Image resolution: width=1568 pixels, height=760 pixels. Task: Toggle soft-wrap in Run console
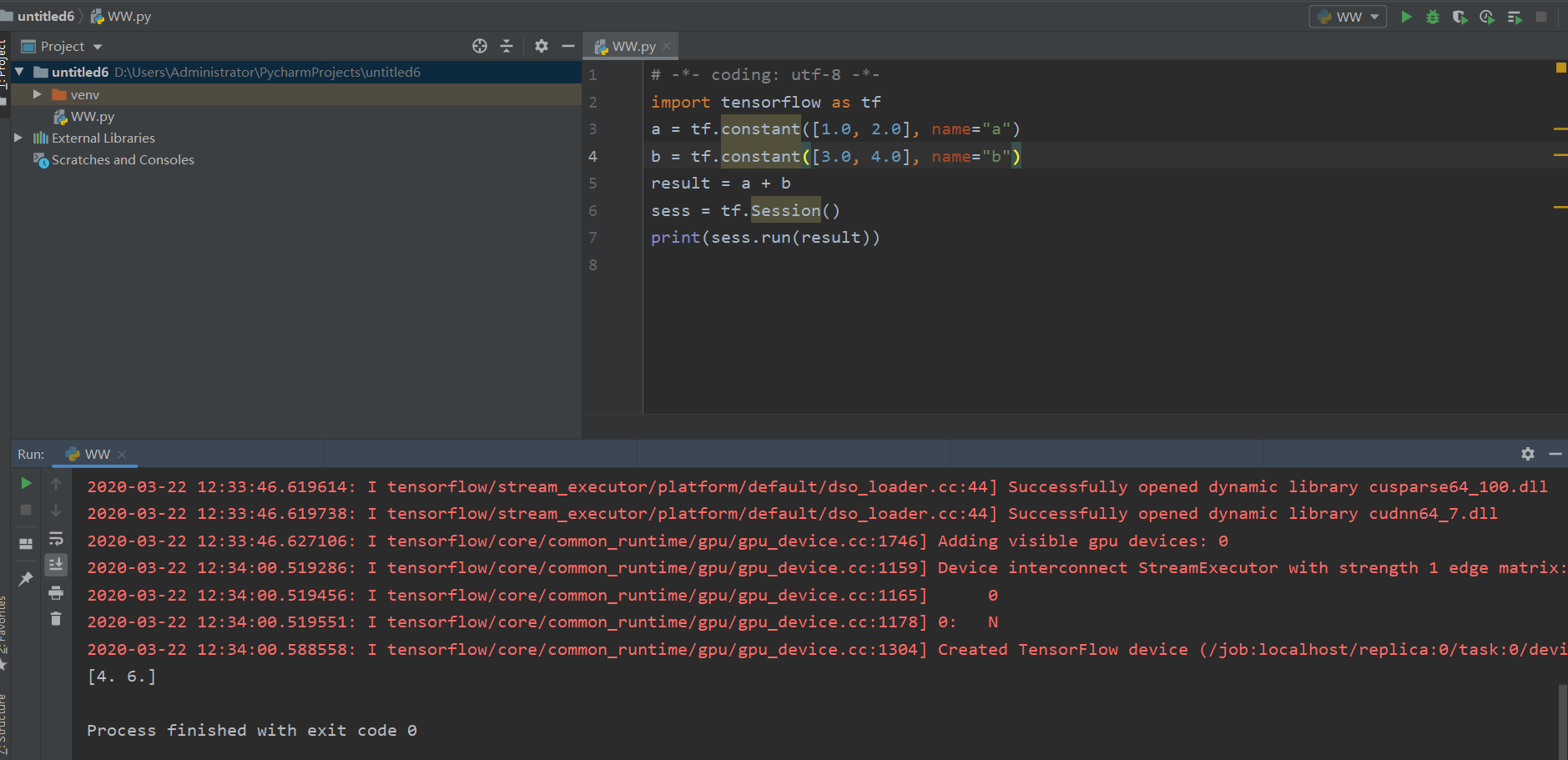click(56, 538)
